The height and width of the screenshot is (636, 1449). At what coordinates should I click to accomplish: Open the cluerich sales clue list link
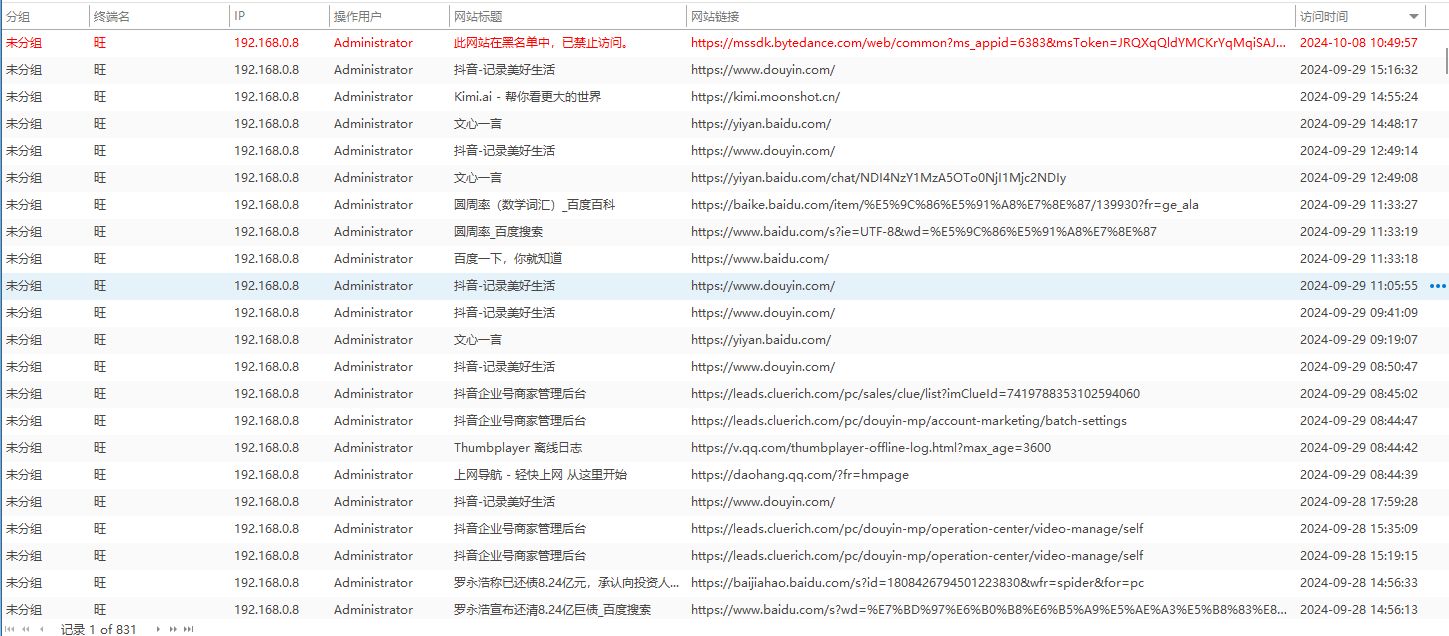tap(915, 394)
